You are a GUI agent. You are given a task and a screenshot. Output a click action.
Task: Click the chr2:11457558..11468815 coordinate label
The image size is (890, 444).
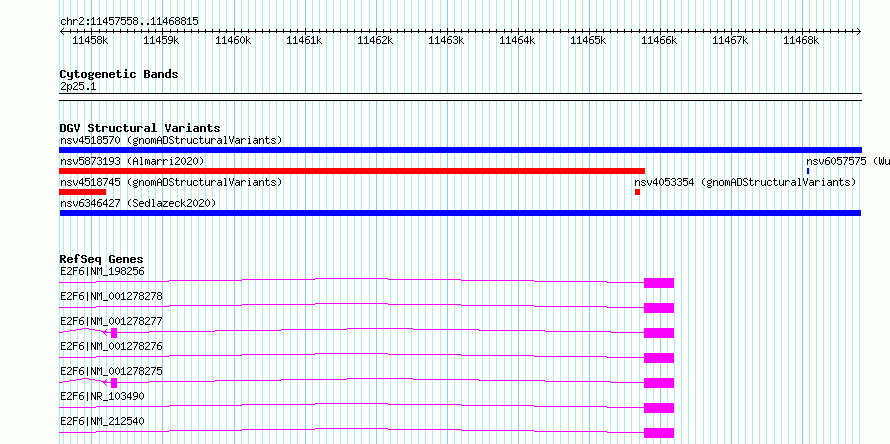tap(129, 22)
